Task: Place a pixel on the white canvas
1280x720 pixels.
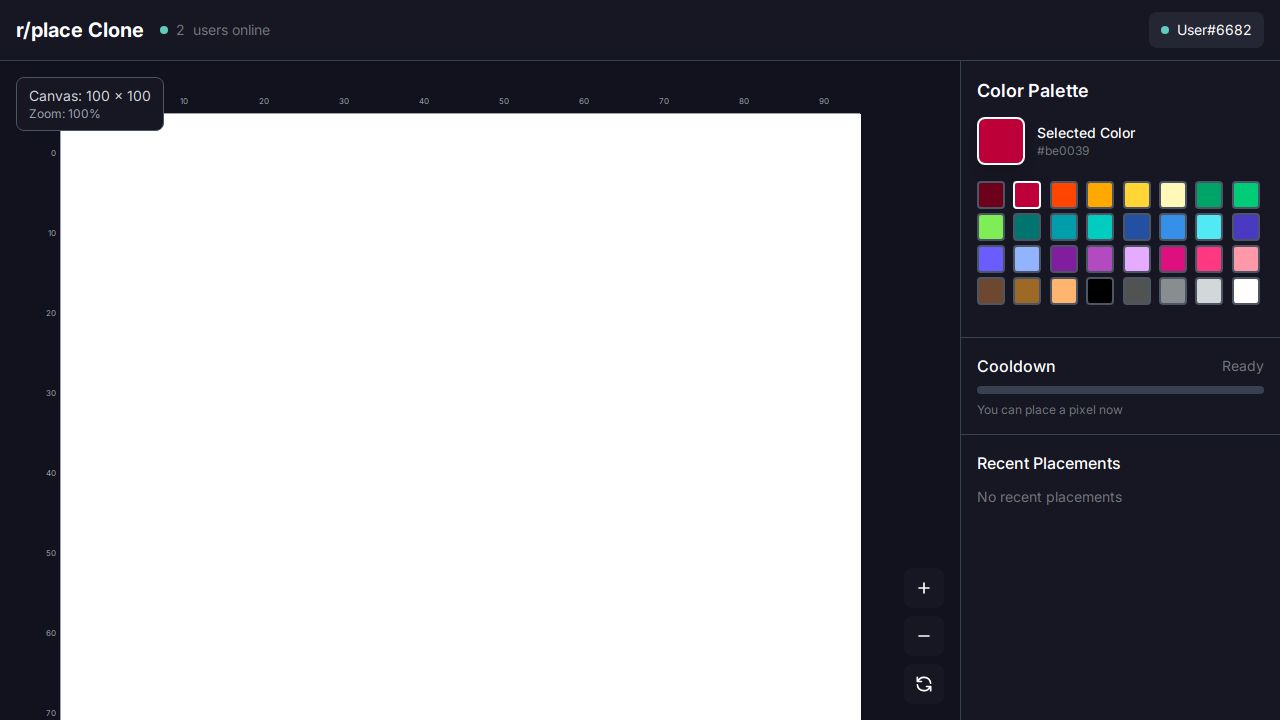Action: [x=460, y=416]
